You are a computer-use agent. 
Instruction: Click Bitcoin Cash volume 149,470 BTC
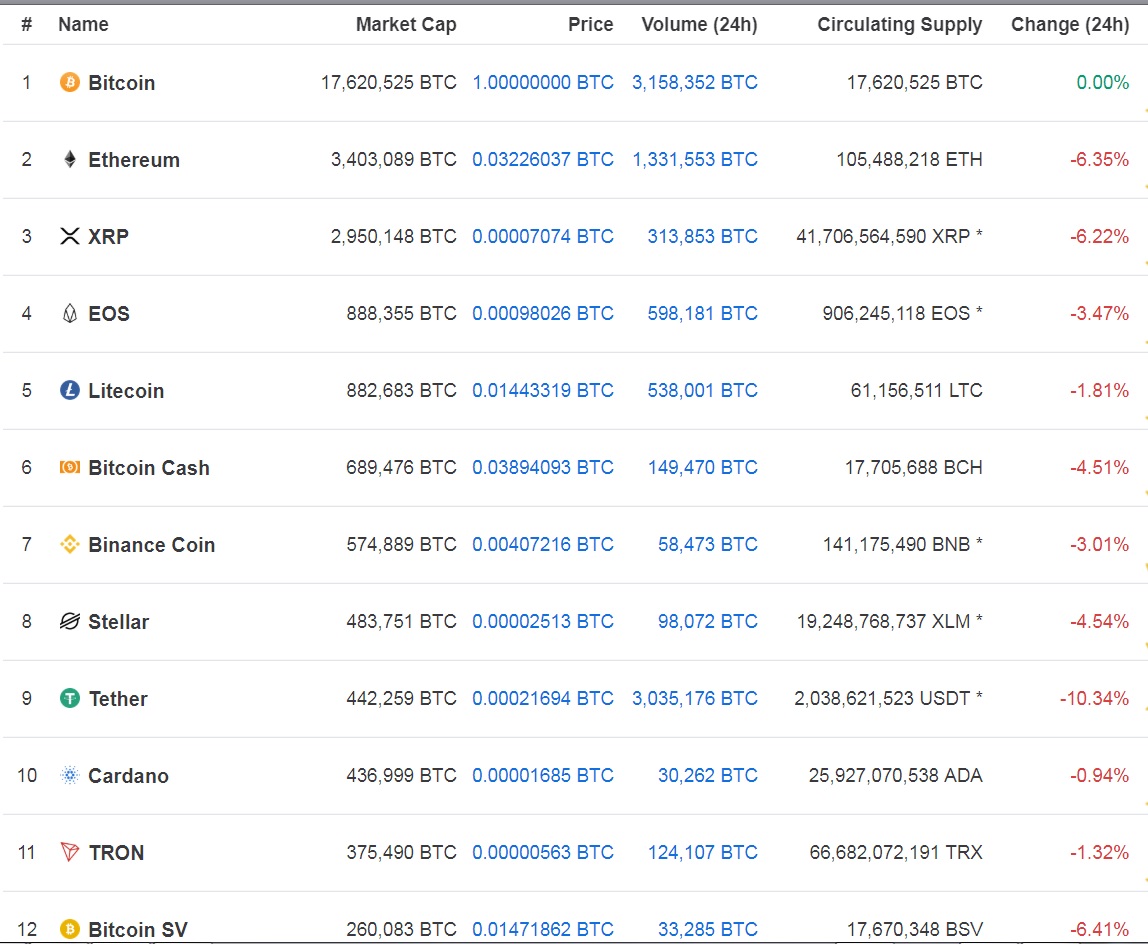[x=702, y=467]
